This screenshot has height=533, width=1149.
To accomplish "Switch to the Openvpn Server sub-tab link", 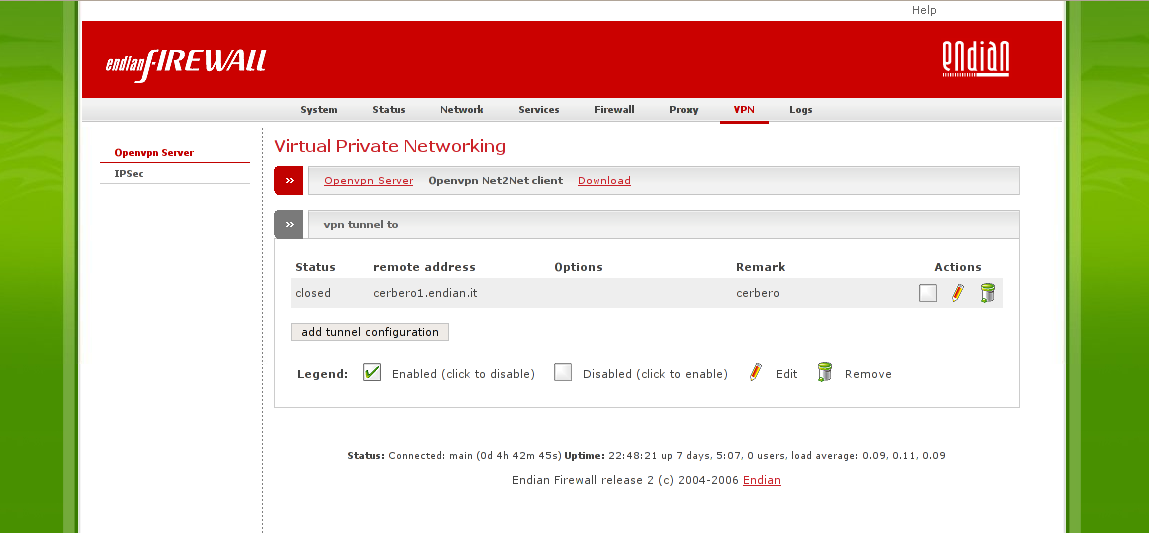I will 369,180.
